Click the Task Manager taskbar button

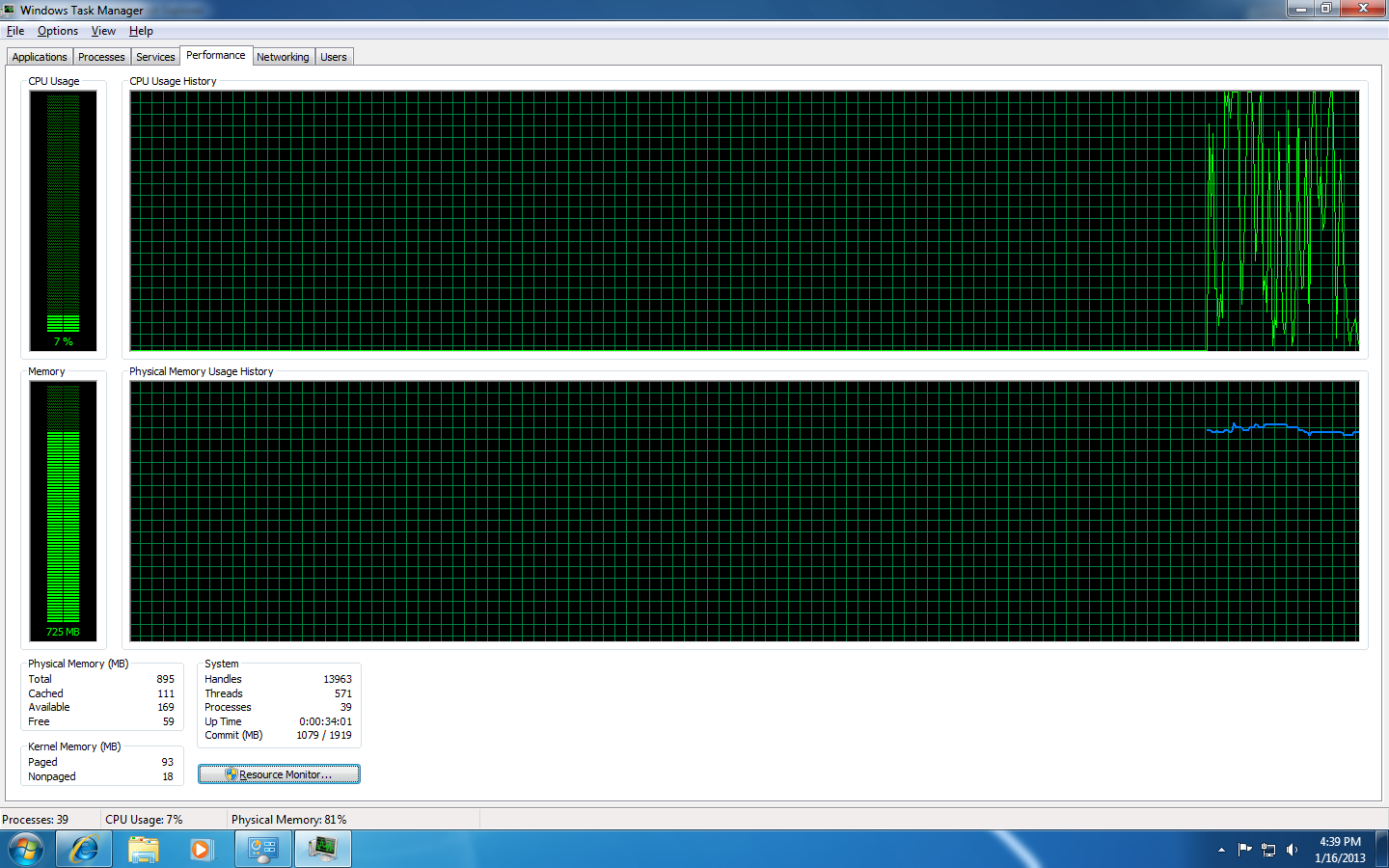323,850
